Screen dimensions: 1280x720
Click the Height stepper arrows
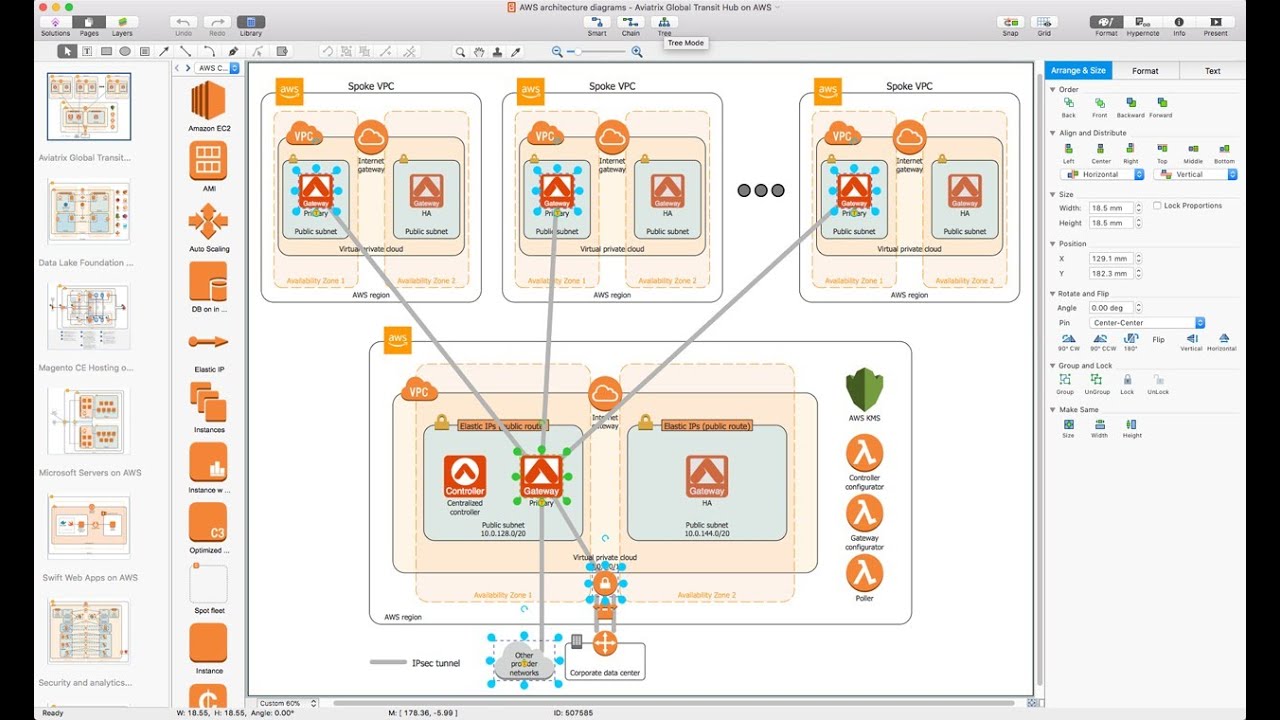1138,223
